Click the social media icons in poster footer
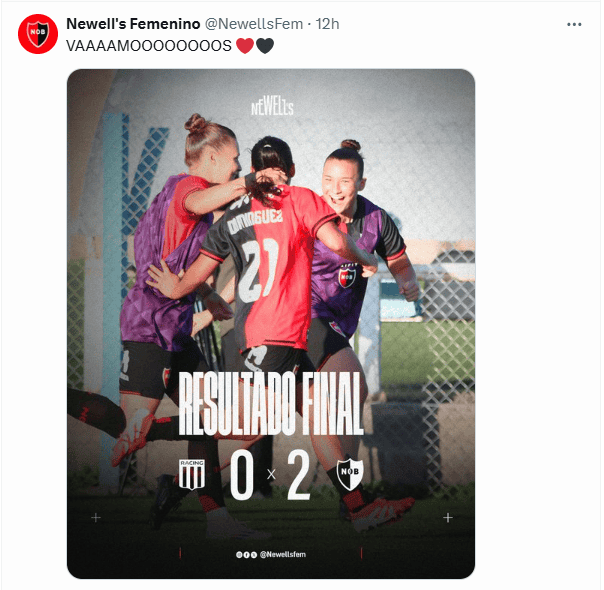This screenshot has width=604, height=590. pyautogui.click(x=246, y=555)
